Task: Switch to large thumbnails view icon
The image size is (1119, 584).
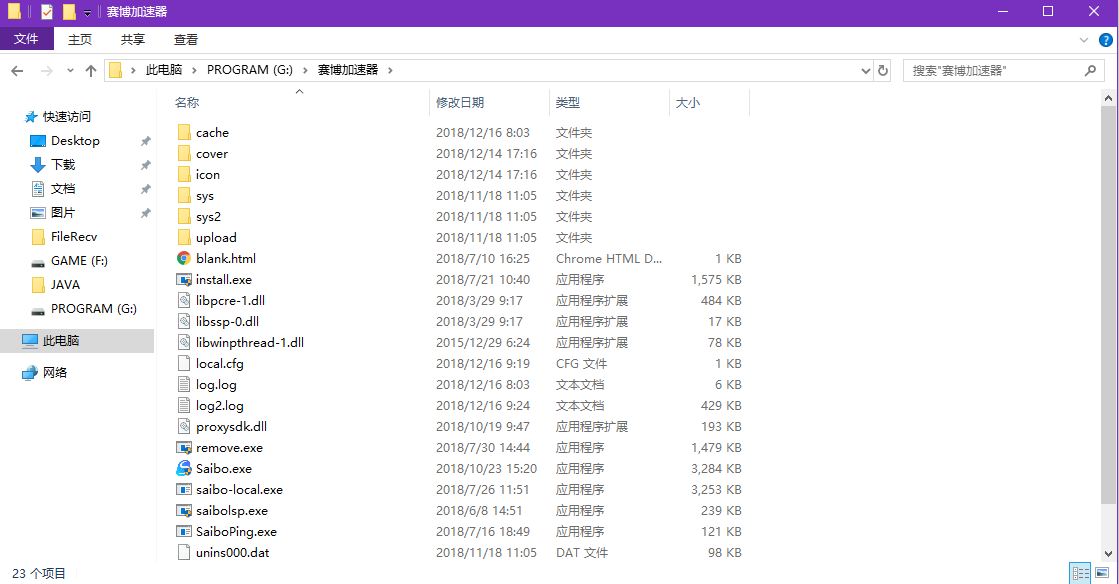Action: pyautogui.click(x=1102, y=573)
